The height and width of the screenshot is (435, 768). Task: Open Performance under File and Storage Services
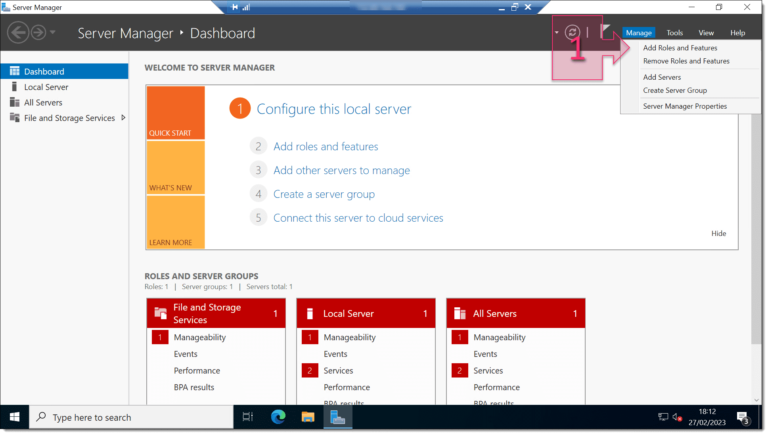pos(196,371)
